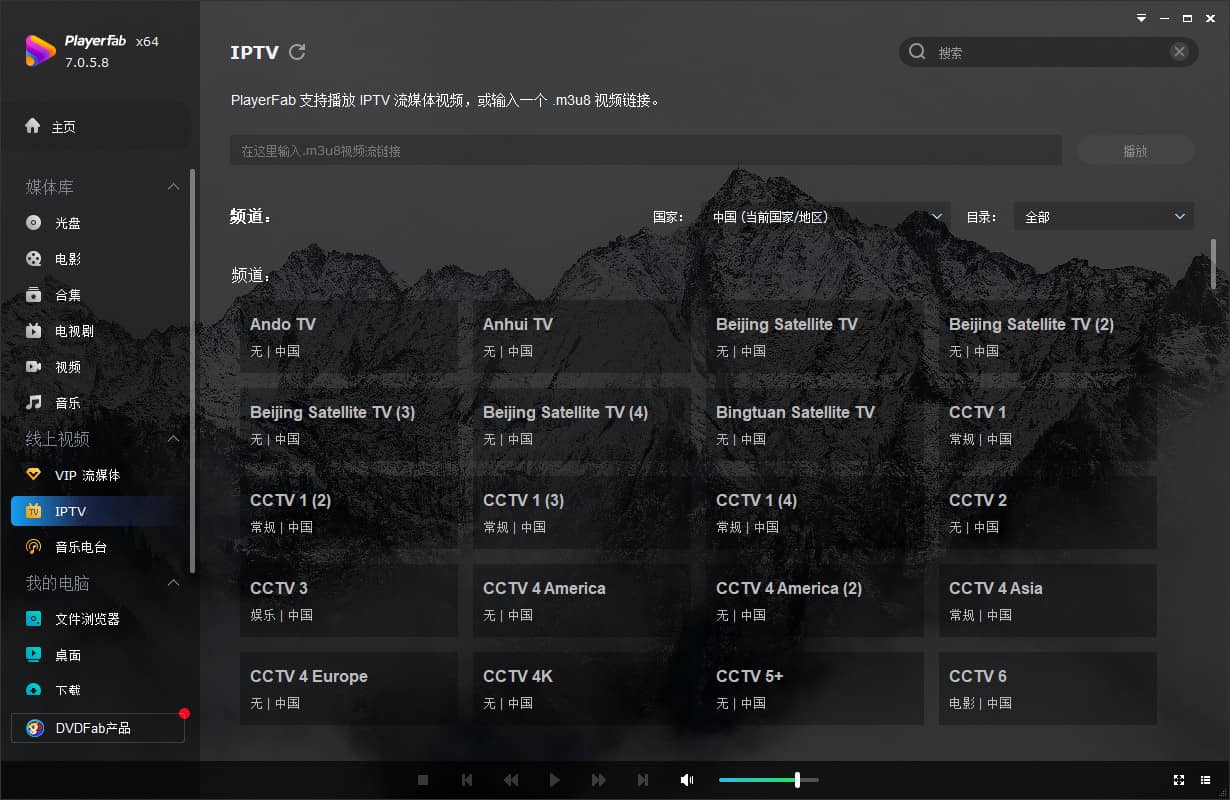
Task: Stop playback
Action: coord(423,780)
